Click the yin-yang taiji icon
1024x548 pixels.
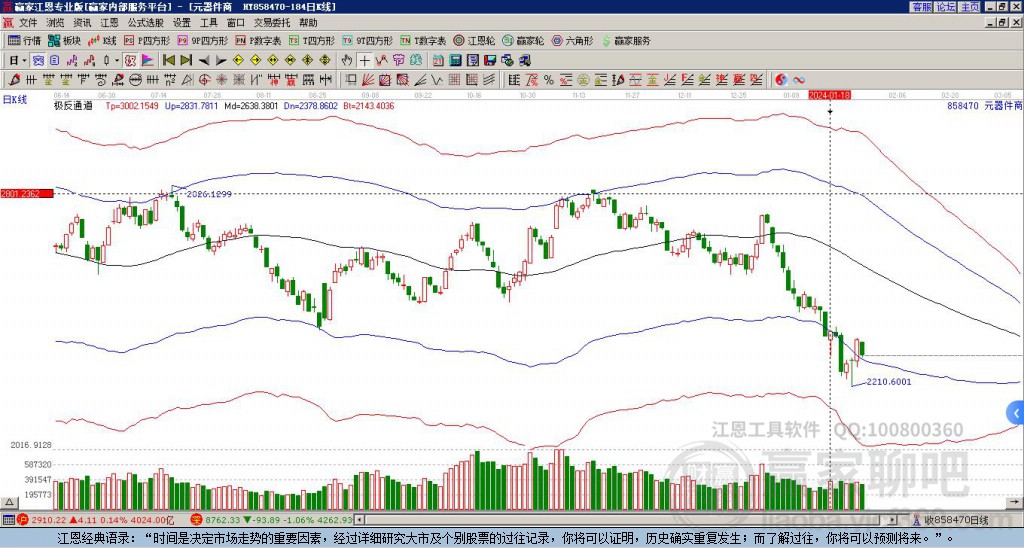click(x=781, y=80)
